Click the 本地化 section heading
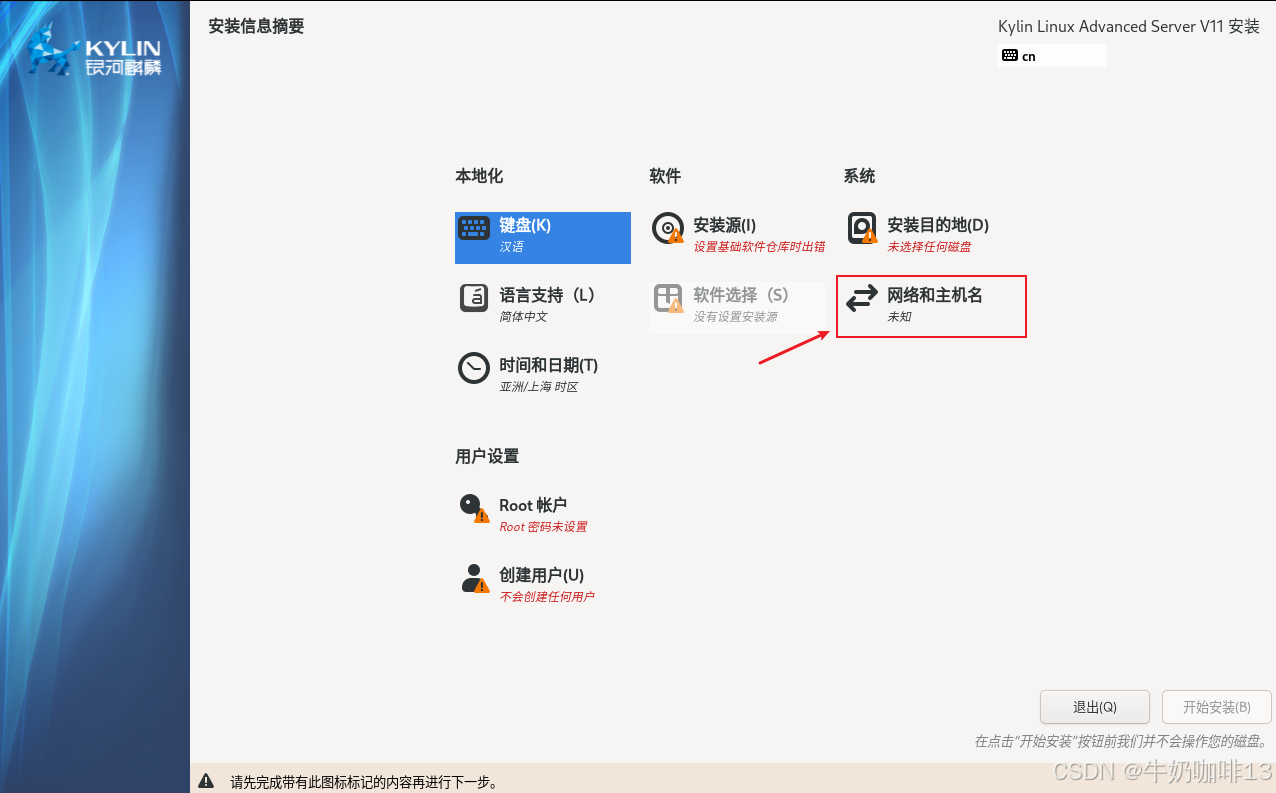The height and width of the screenshot is (793, 1276). click(479, 176)
